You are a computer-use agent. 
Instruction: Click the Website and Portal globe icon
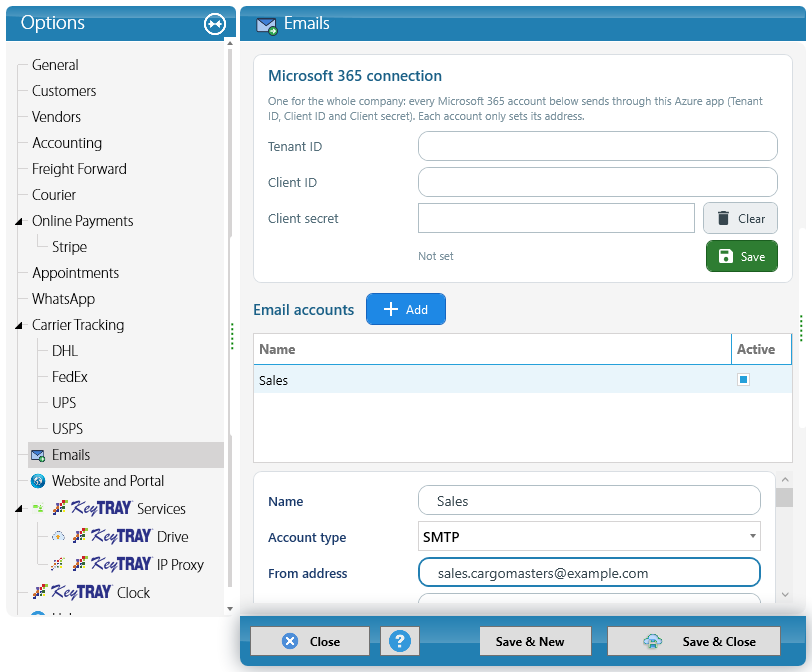click(x=38, y=481)
